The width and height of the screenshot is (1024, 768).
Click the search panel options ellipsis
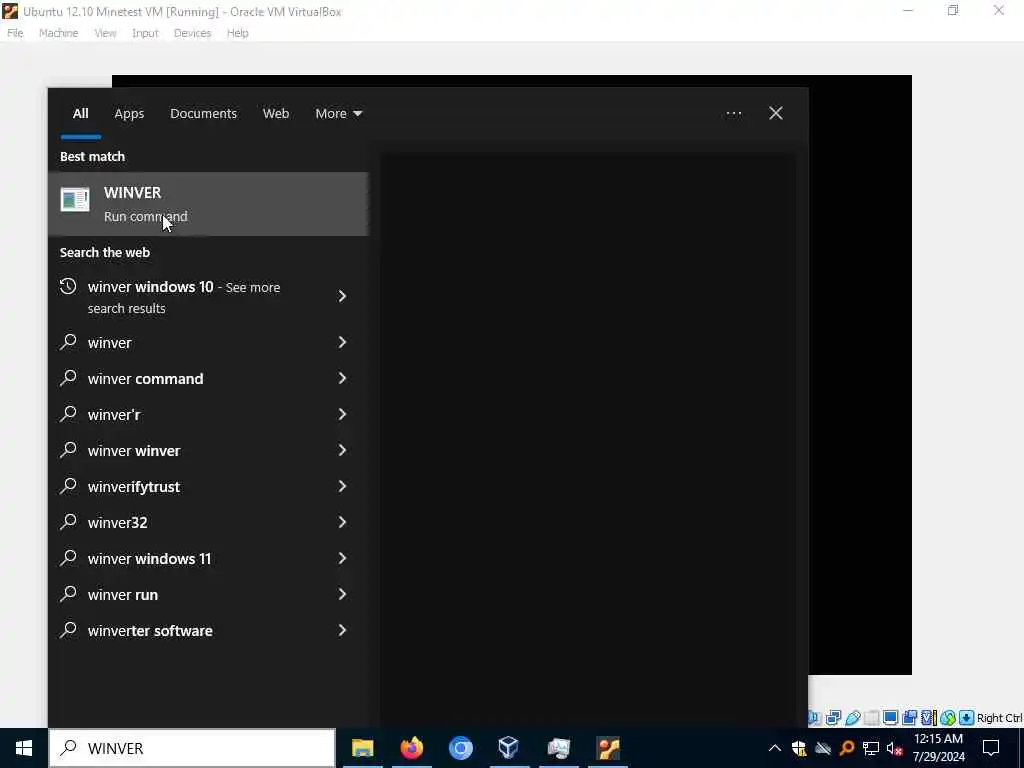point(733,114)
